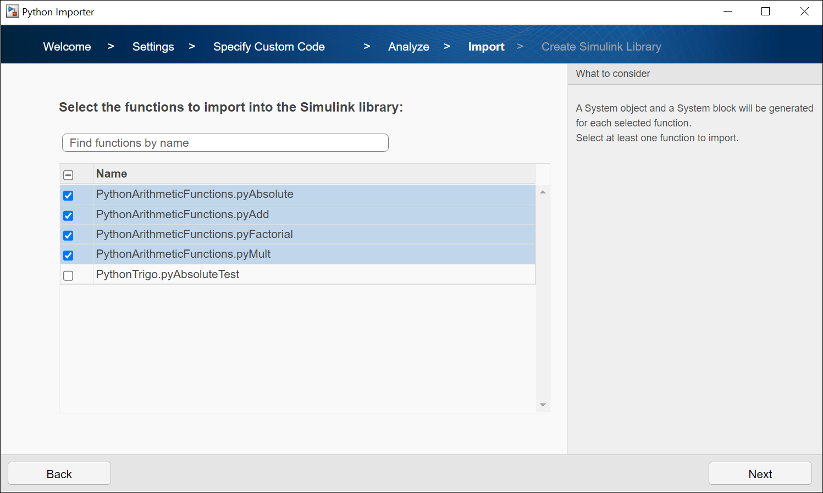The image size is (823, 493).
Task: Navigate to Specify Custom Code step
Action: coord(269,47)
